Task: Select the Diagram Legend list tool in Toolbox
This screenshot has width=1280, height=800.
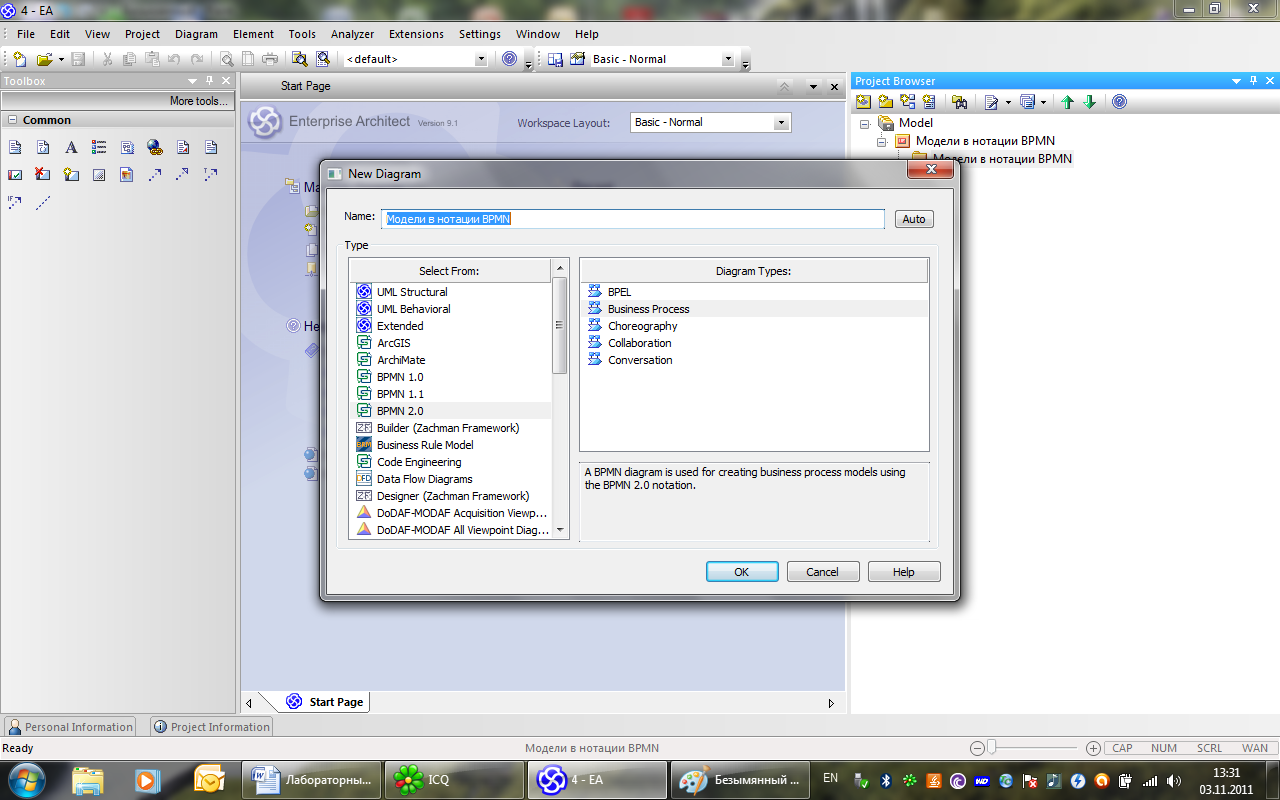Action: (x=99, y=147)
